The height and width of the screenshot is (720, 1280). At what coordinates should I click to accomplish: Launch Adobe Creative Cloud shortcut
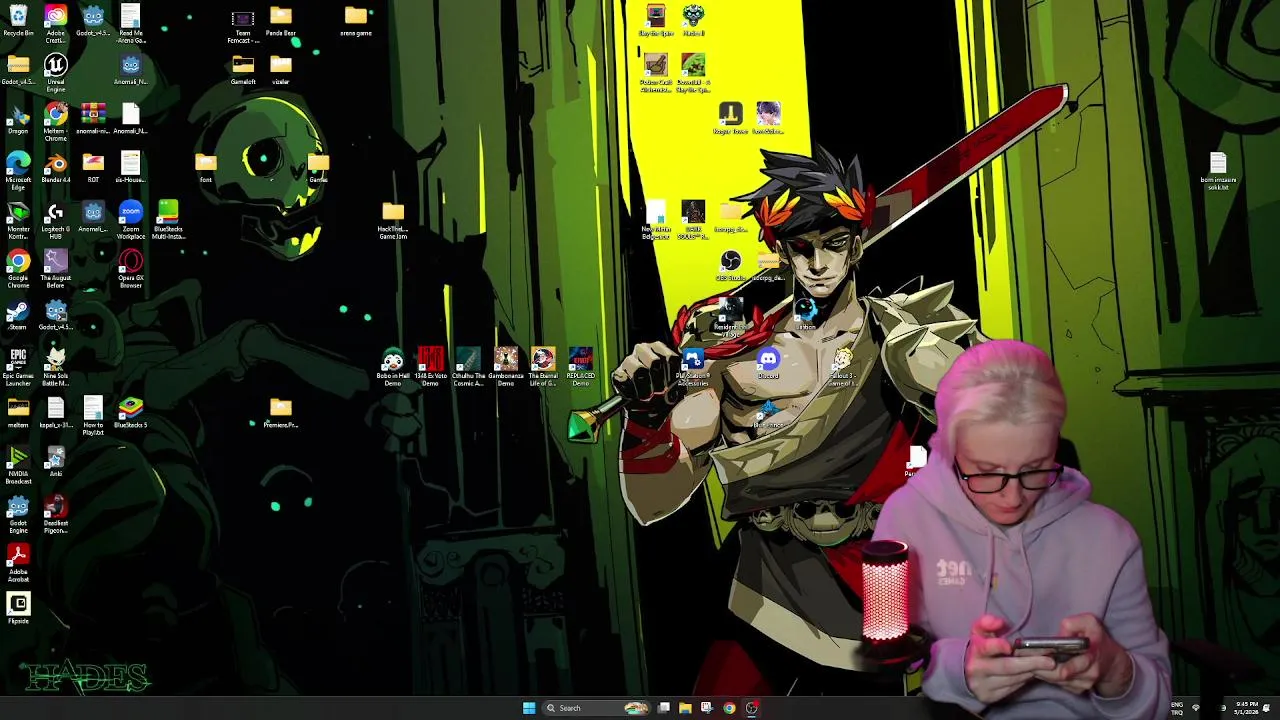(x=56, y=21)
